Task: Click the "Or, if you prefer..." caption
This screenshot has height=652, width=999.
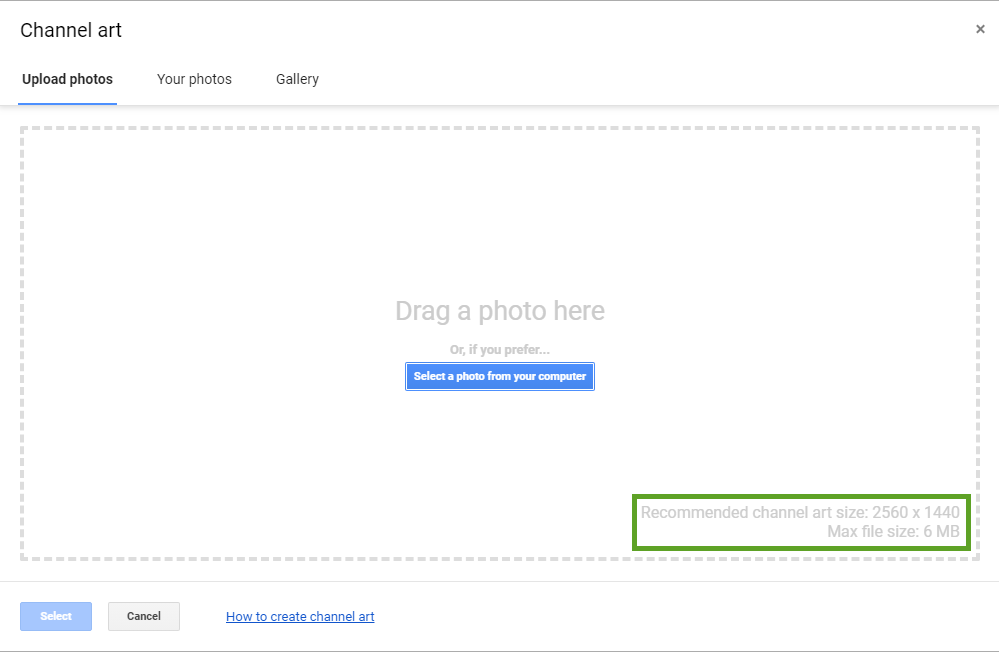Action: 500,349
